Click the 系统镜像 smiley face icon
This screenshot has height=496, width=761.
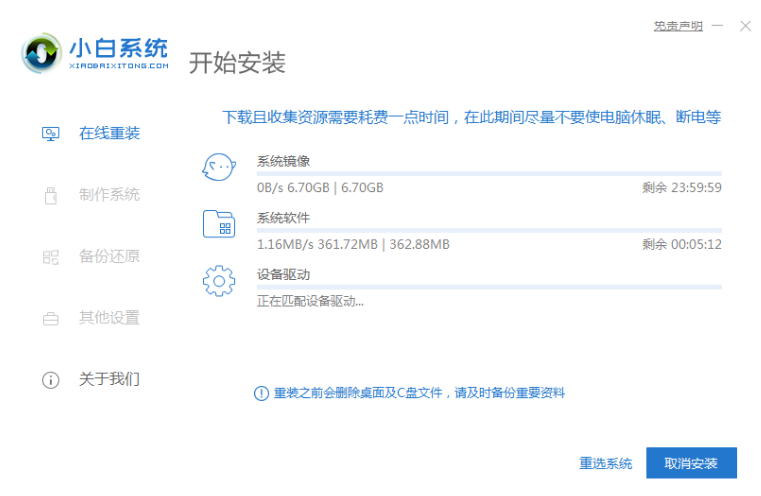click(x=219, y=167)
